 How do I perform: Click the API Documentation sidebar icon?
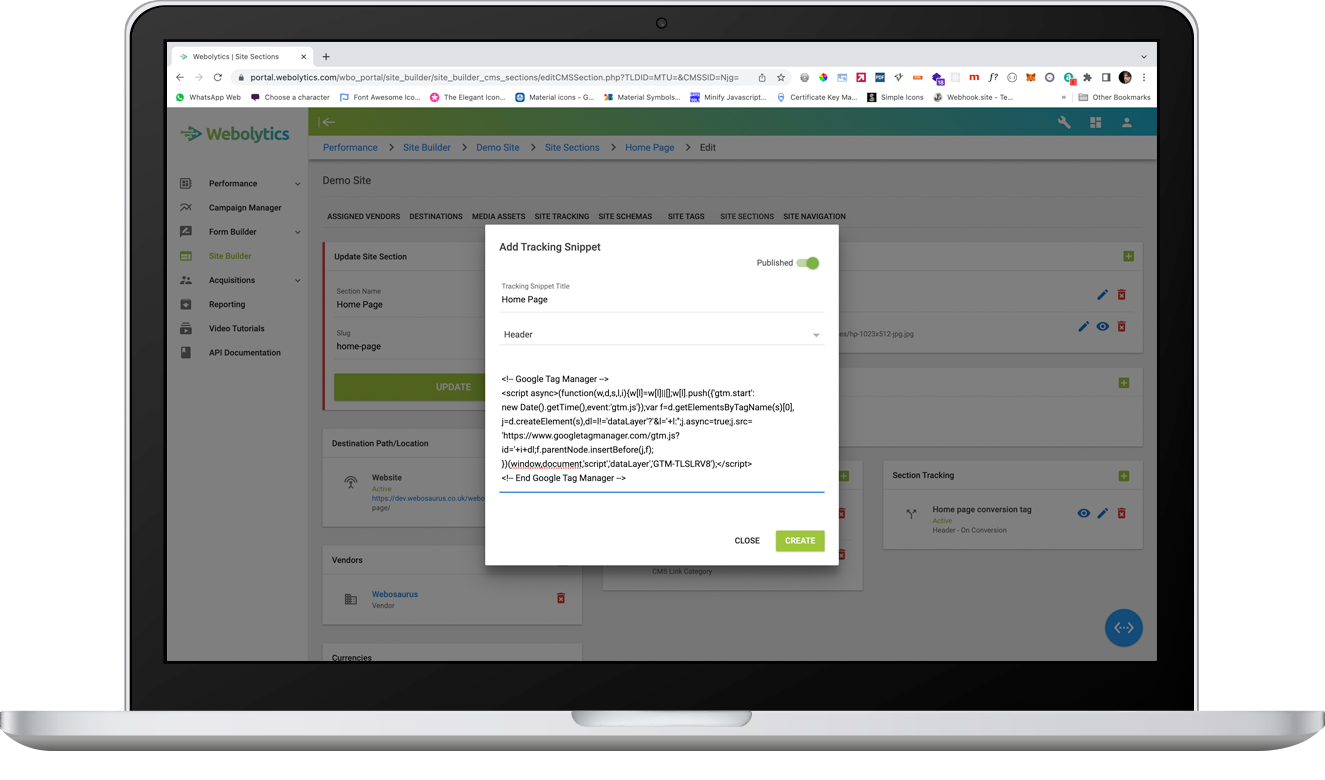coord(186,352)
